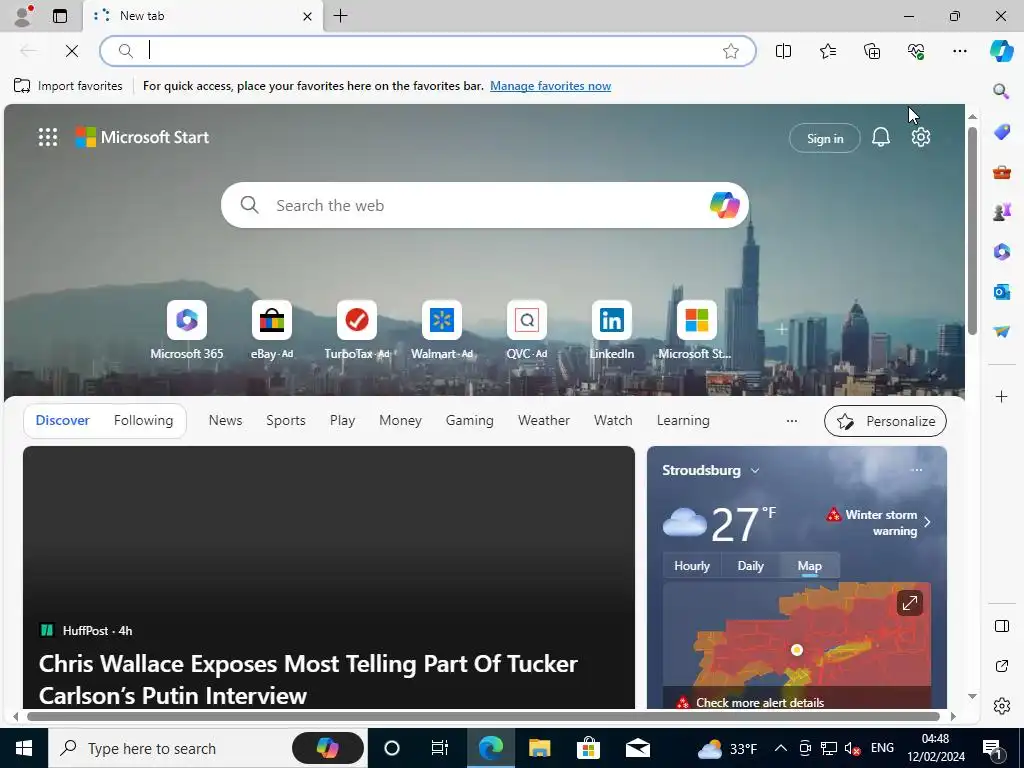Open the Walmart quick link

[441, 330]
